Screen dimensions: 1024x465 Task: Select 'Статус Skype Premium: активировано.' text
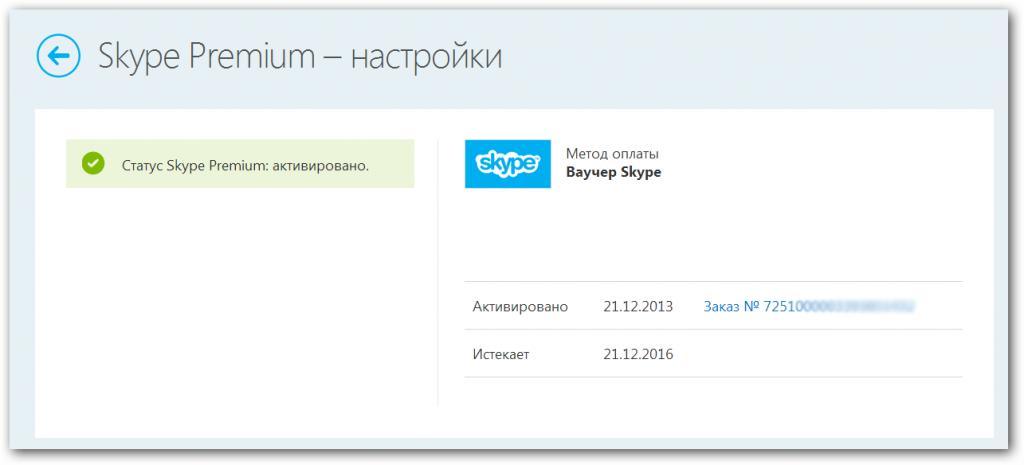click(x=246, y=166)
